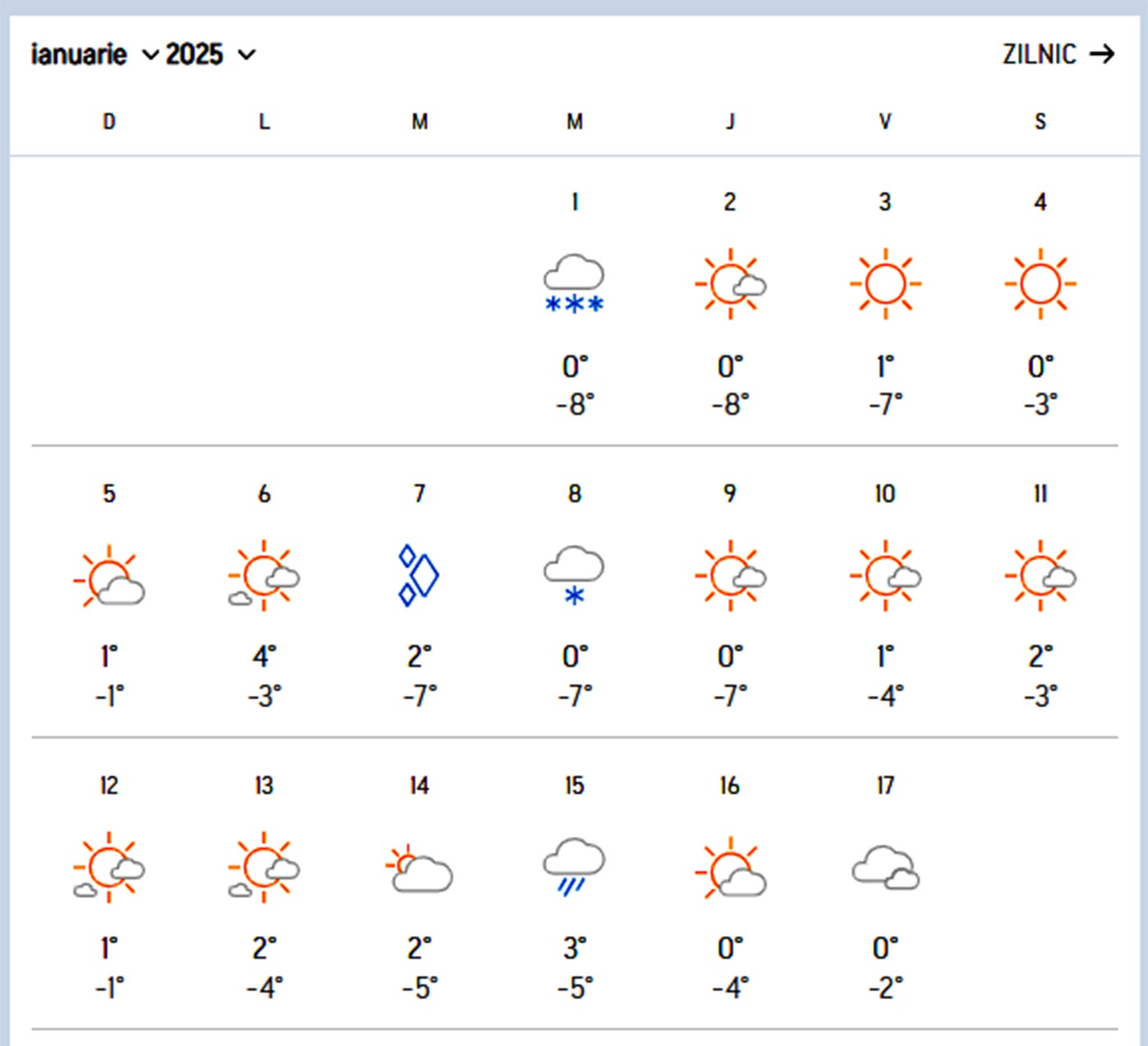
Task: Click the arrow next to ZILNIC
Action: (1102, 54)
